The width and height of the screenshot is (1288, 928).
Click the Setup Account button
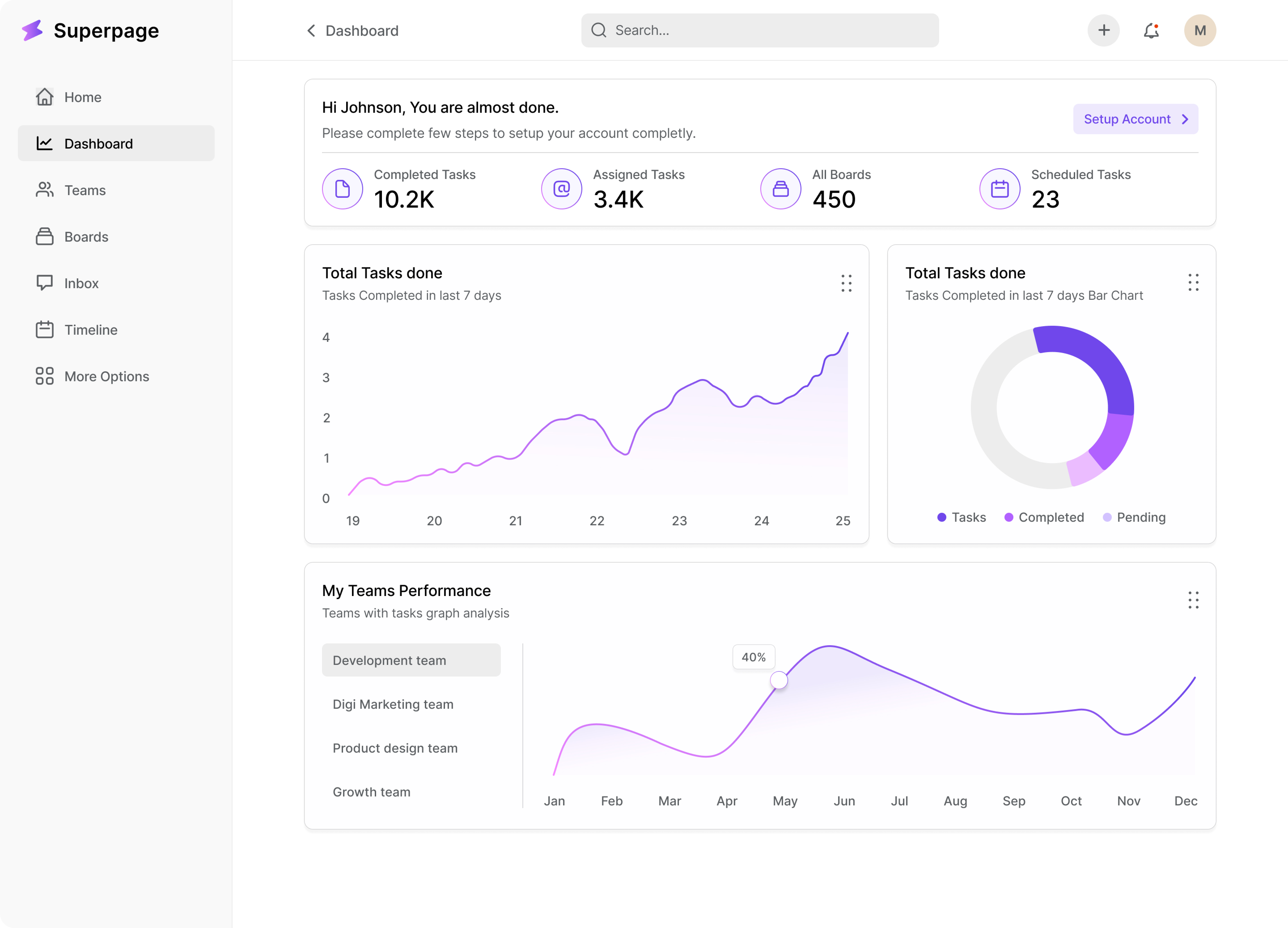[1135, 119]
